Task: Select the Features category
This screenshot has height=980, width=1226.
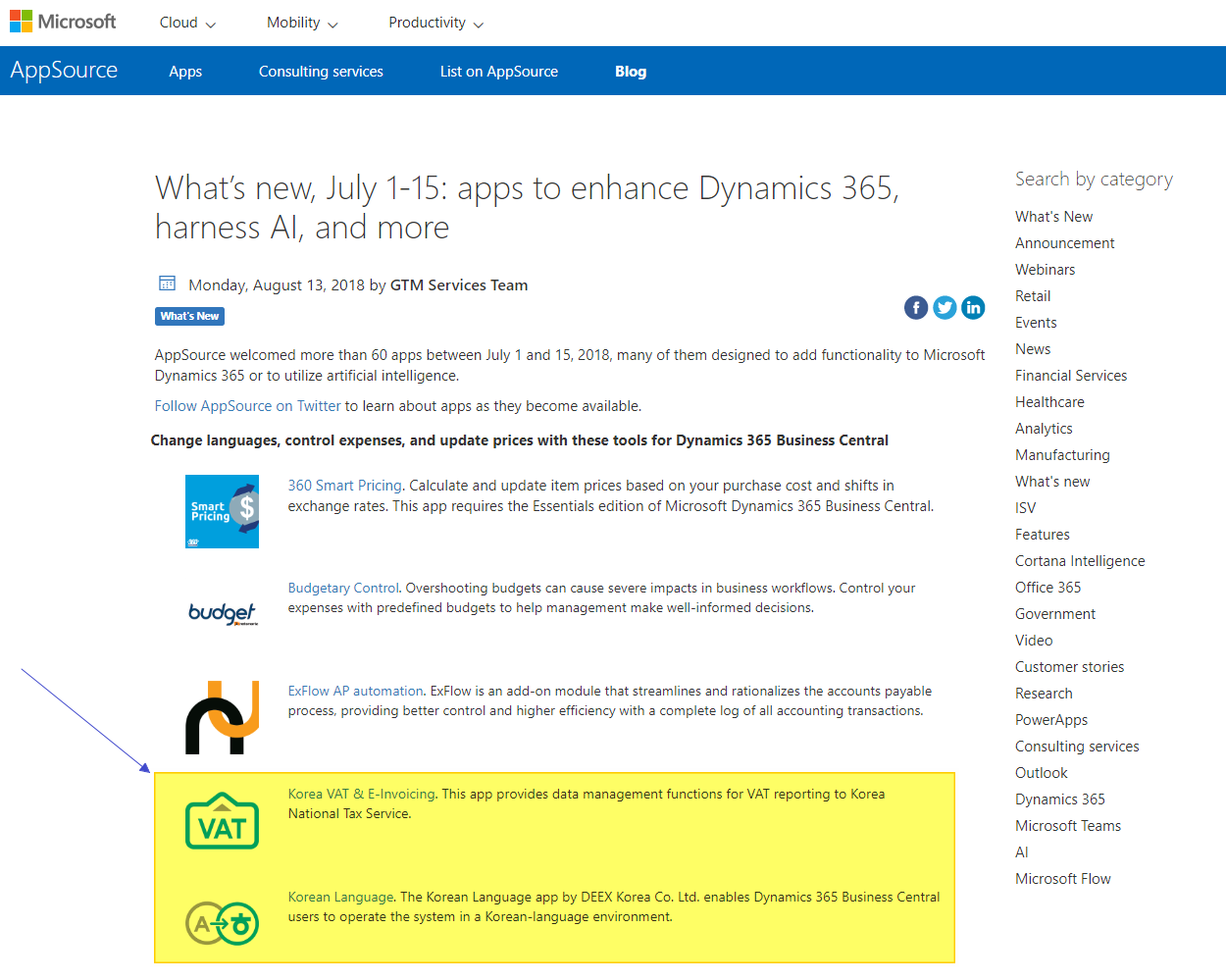Action: click(x=1043, y=535)
